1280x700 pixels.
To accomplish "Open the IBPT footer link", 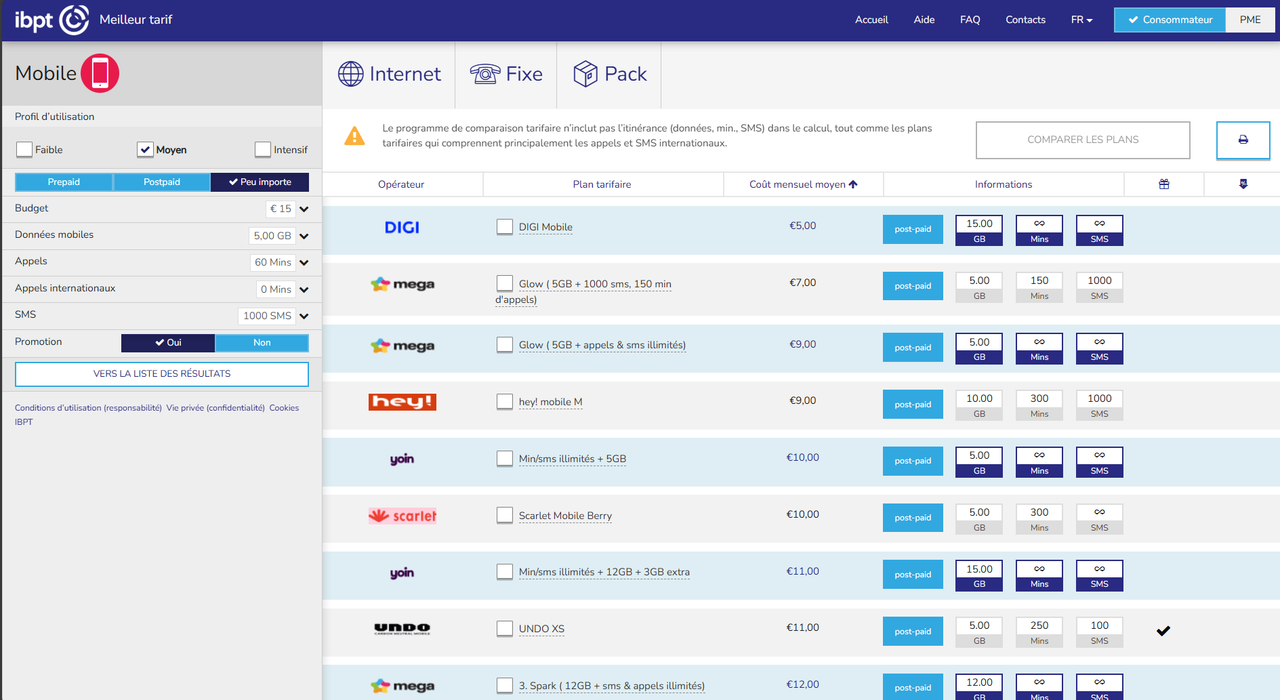I will pyautogui.click(x=24, y=422).
